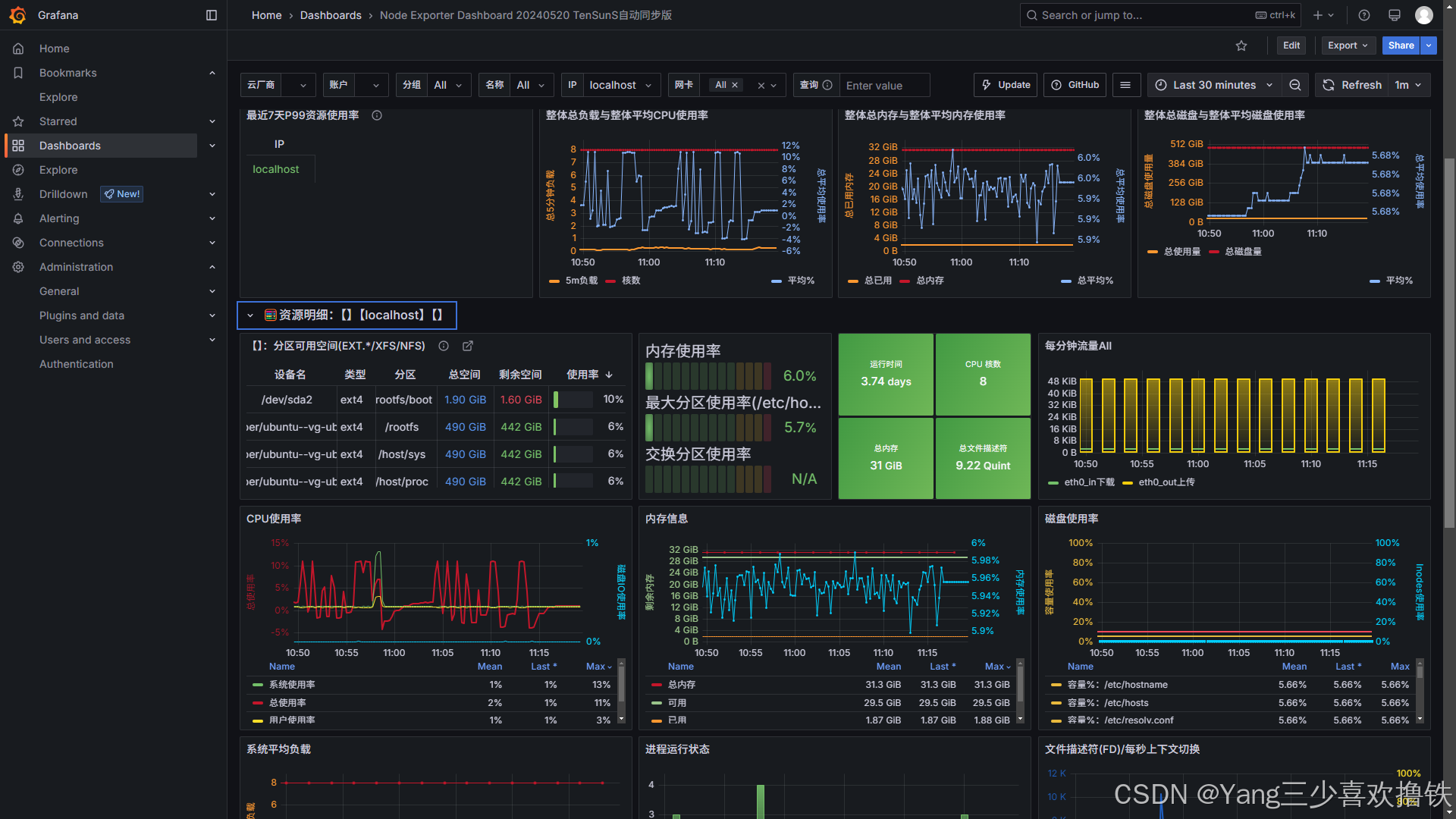
Task: Toggle 5m负载 series in legend
Action: (x=581, y=281)
